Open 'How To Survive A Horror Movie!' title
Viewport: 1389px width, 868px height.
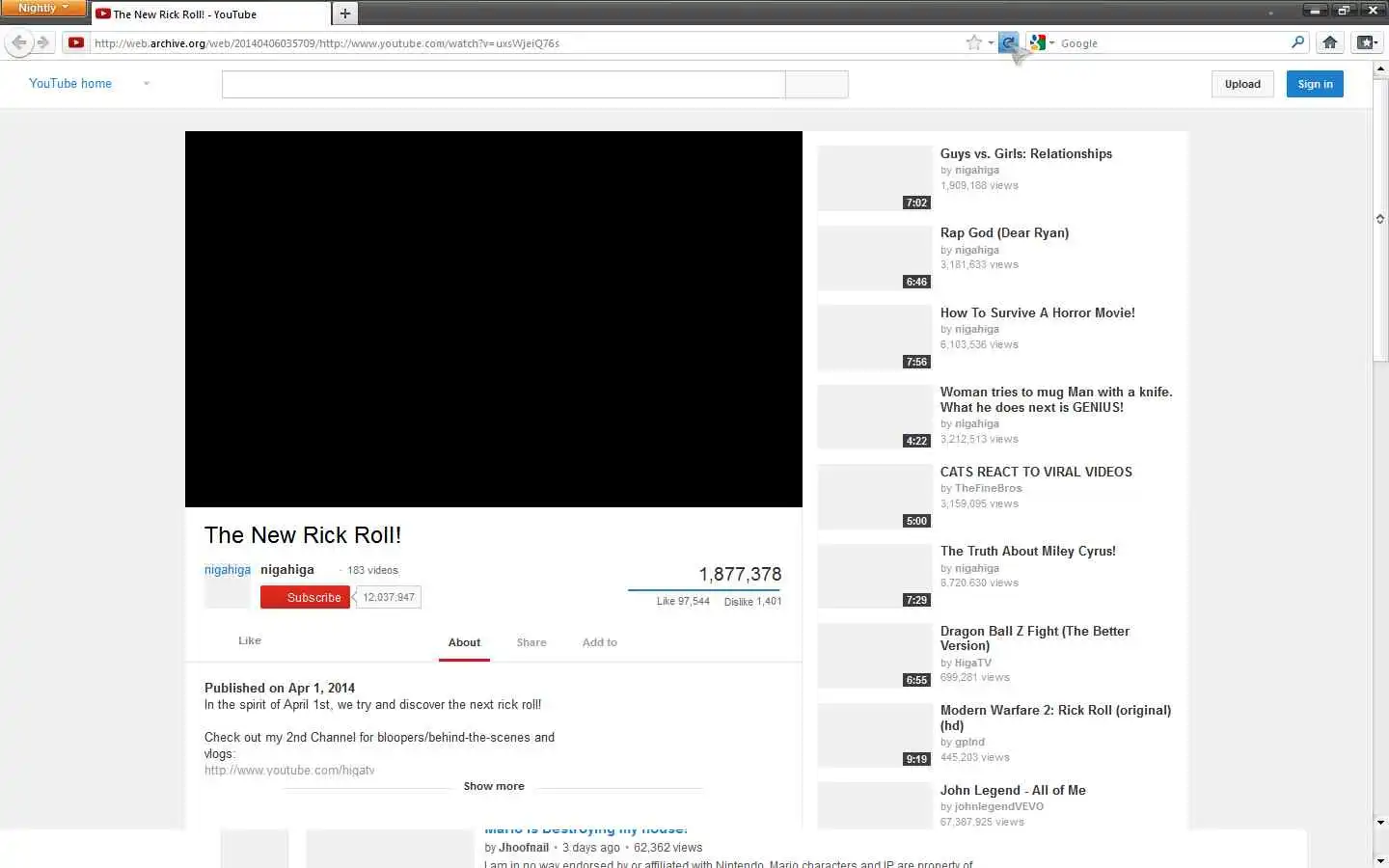(x=1038, y=312)
